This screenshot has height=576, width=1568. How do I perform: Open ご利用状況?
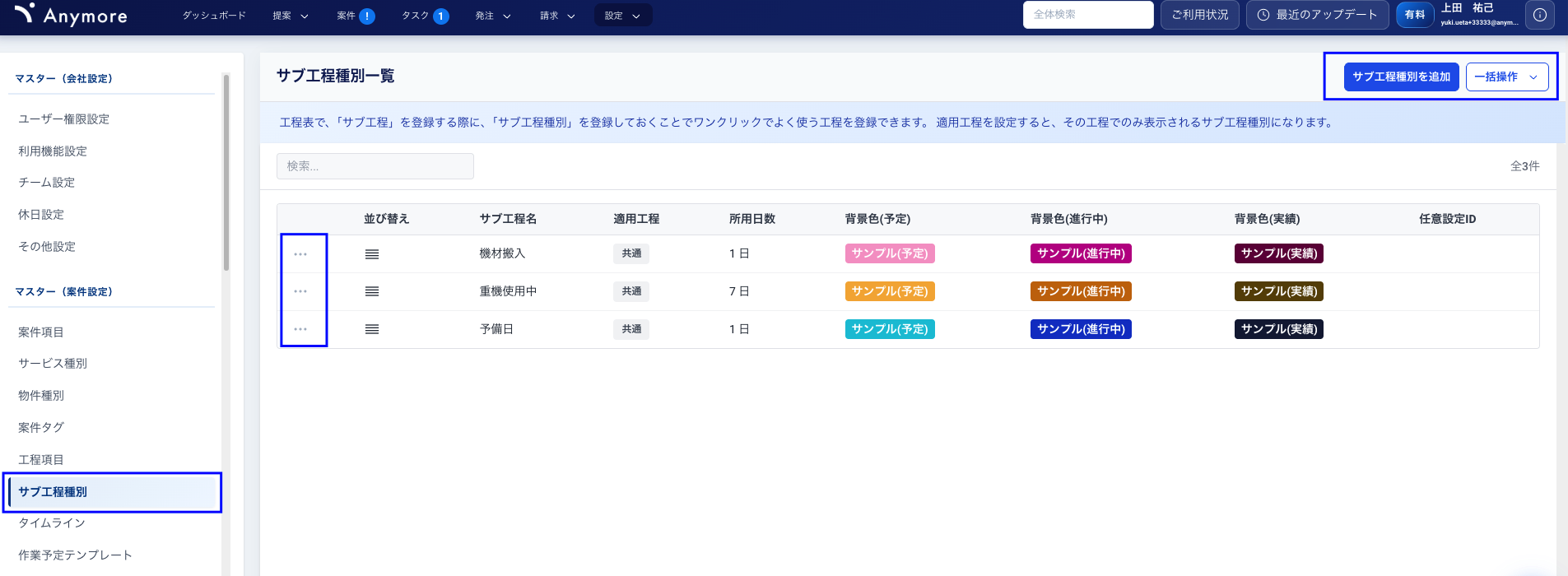coord(1200,15)
